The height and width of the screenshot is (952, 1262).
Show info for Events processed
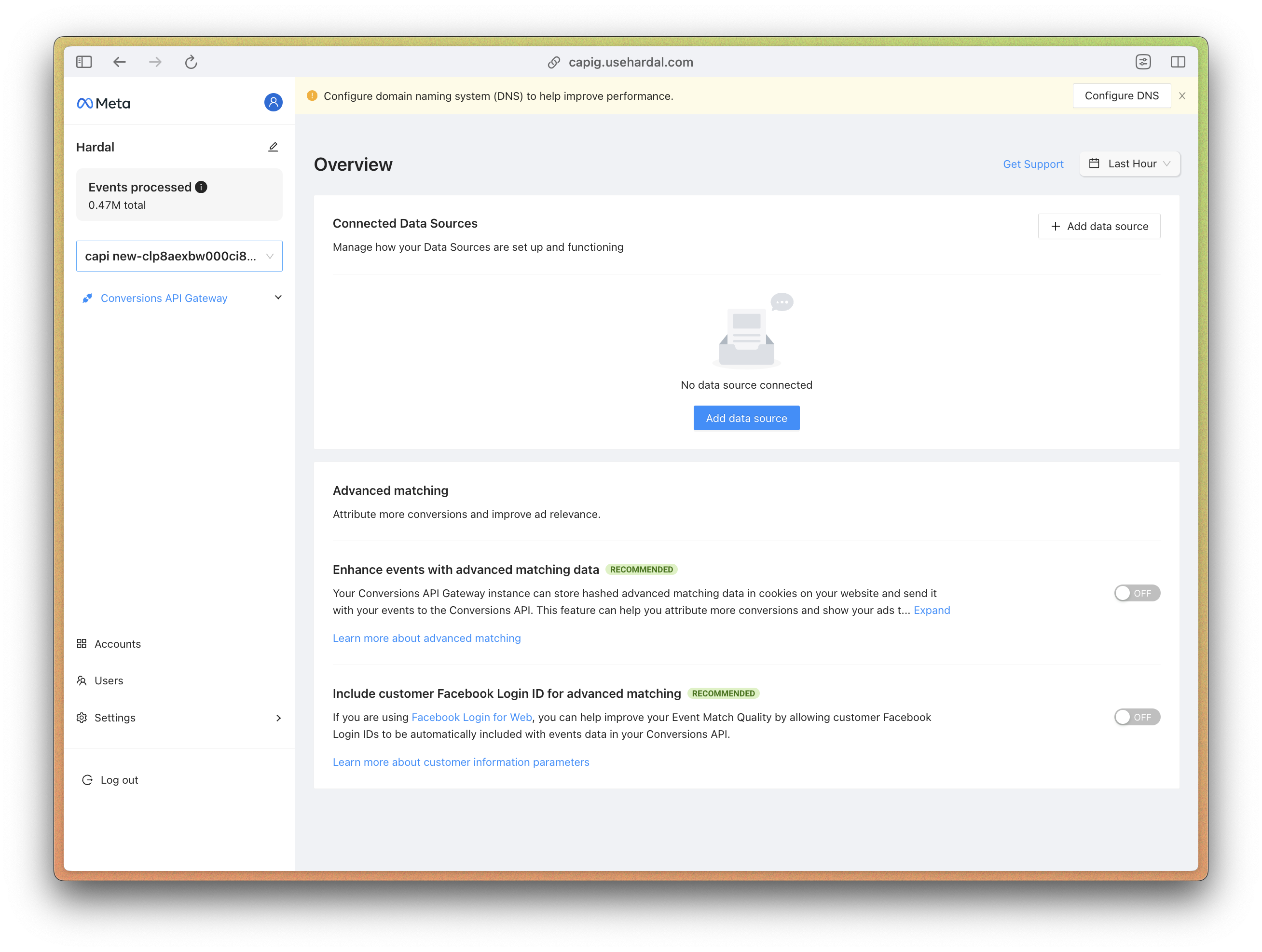[201, 187]
